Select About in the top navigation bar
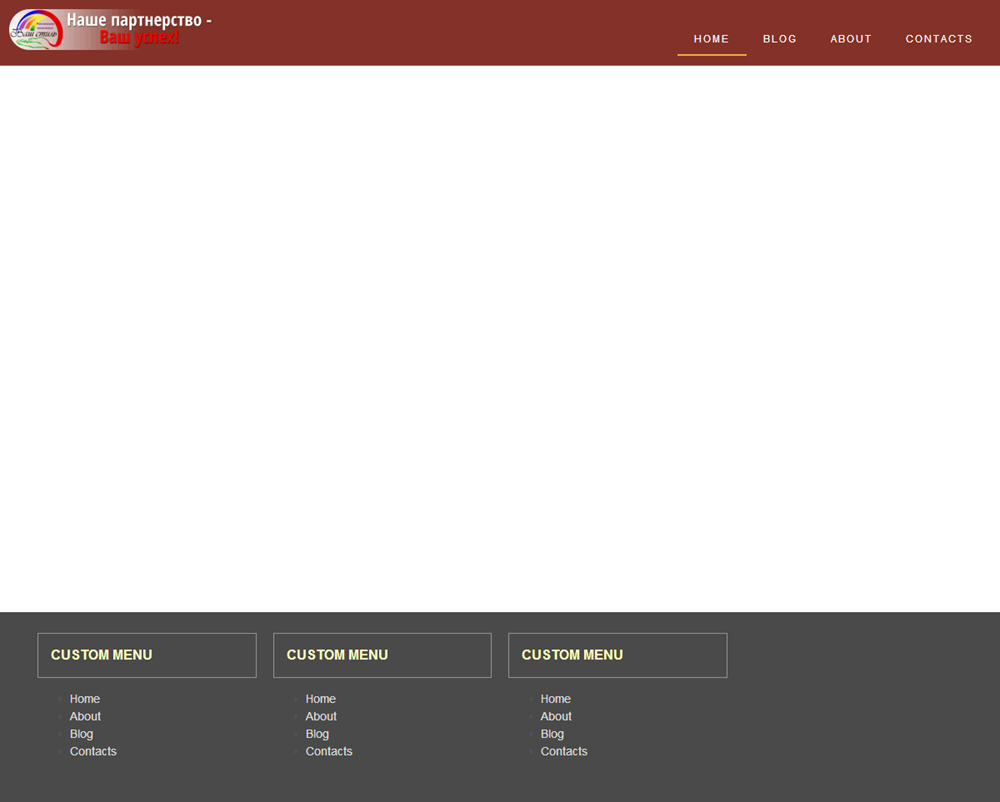This screenshot has width=1000, height=802. [x=850, y=39]
